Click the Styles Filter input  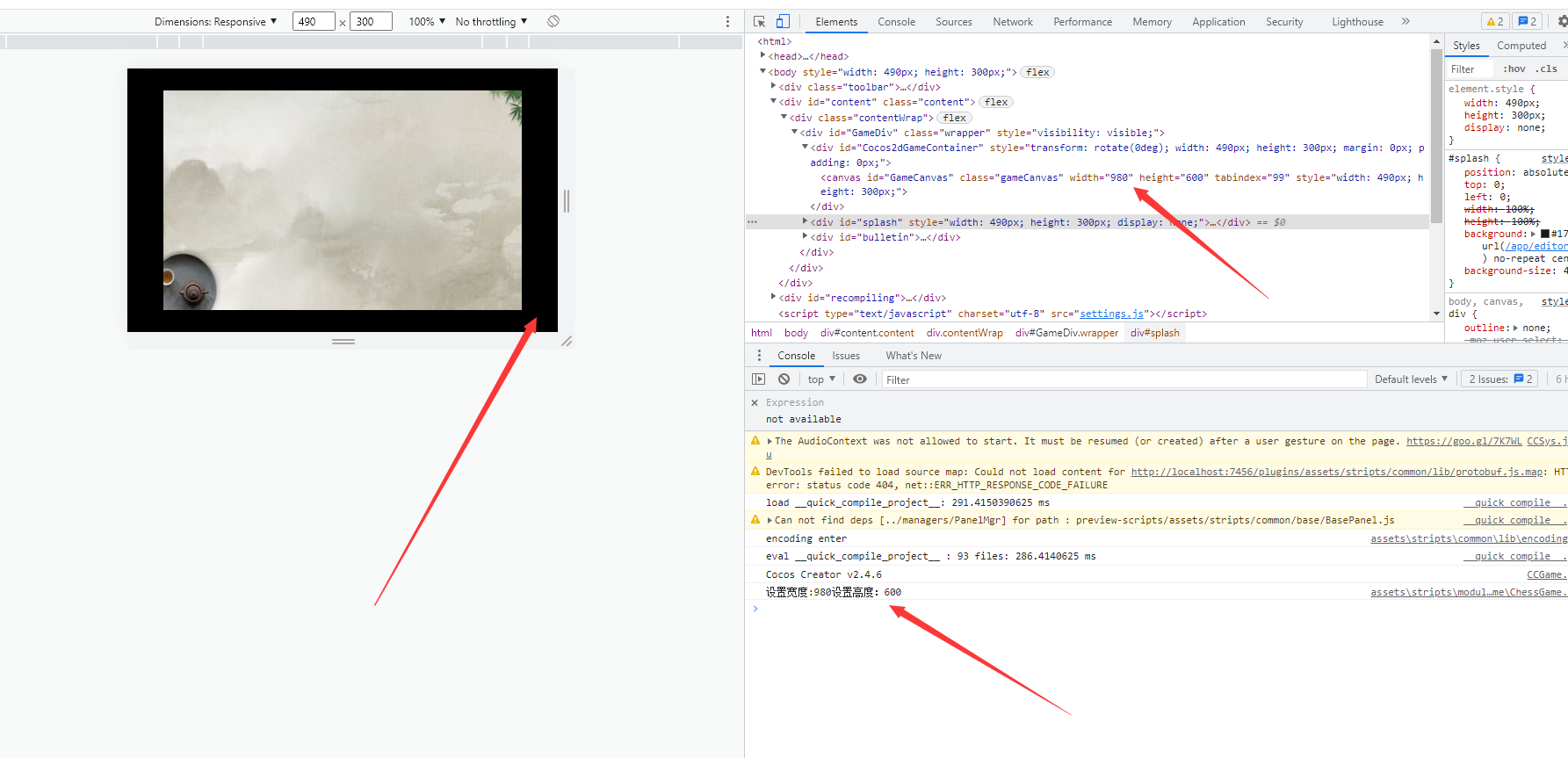click(1469, 69)
